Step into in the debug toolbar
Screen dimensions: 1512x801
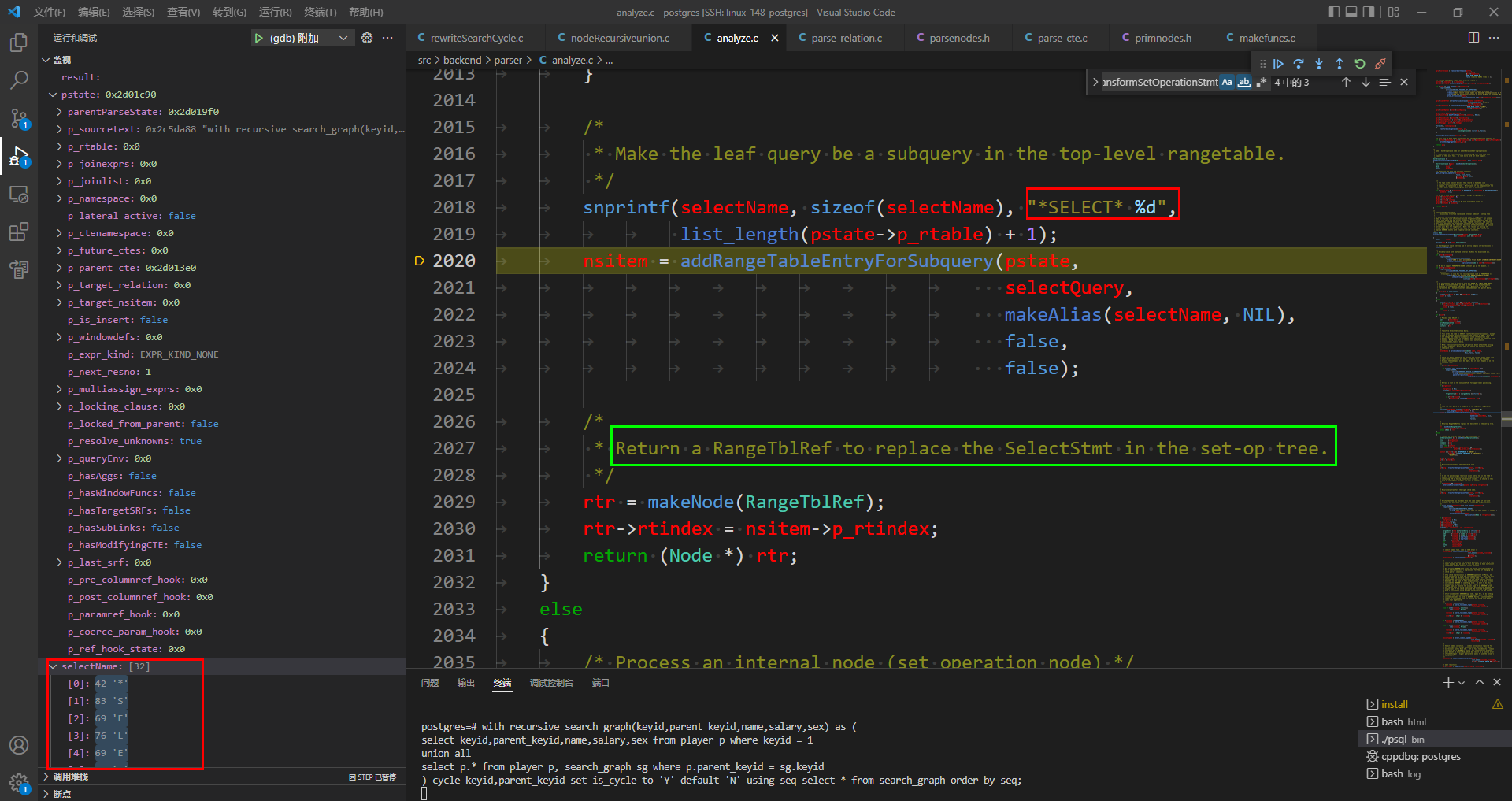click(x=1319, y=64)
